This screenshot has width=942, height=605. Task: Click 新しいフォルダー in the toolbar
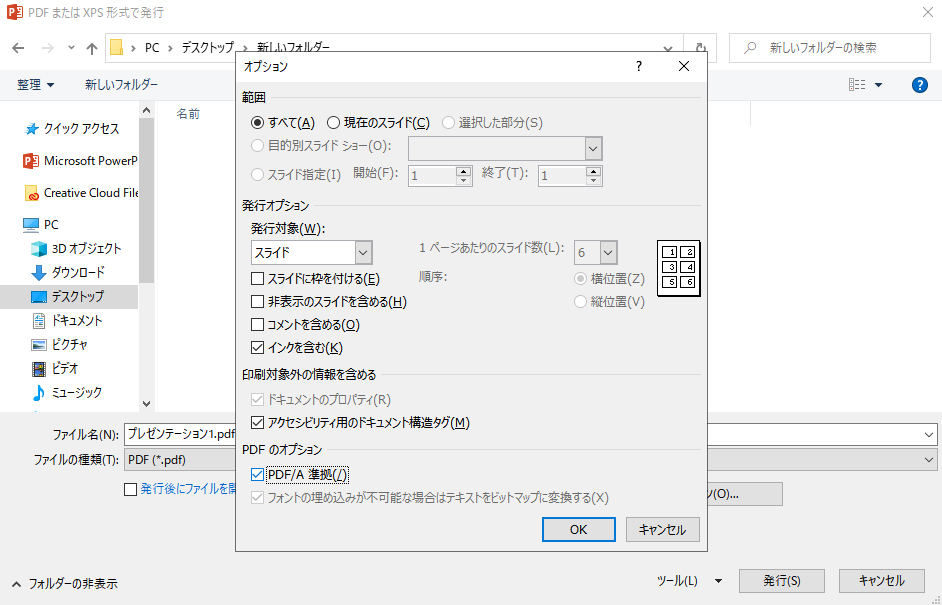coord(121,85)
